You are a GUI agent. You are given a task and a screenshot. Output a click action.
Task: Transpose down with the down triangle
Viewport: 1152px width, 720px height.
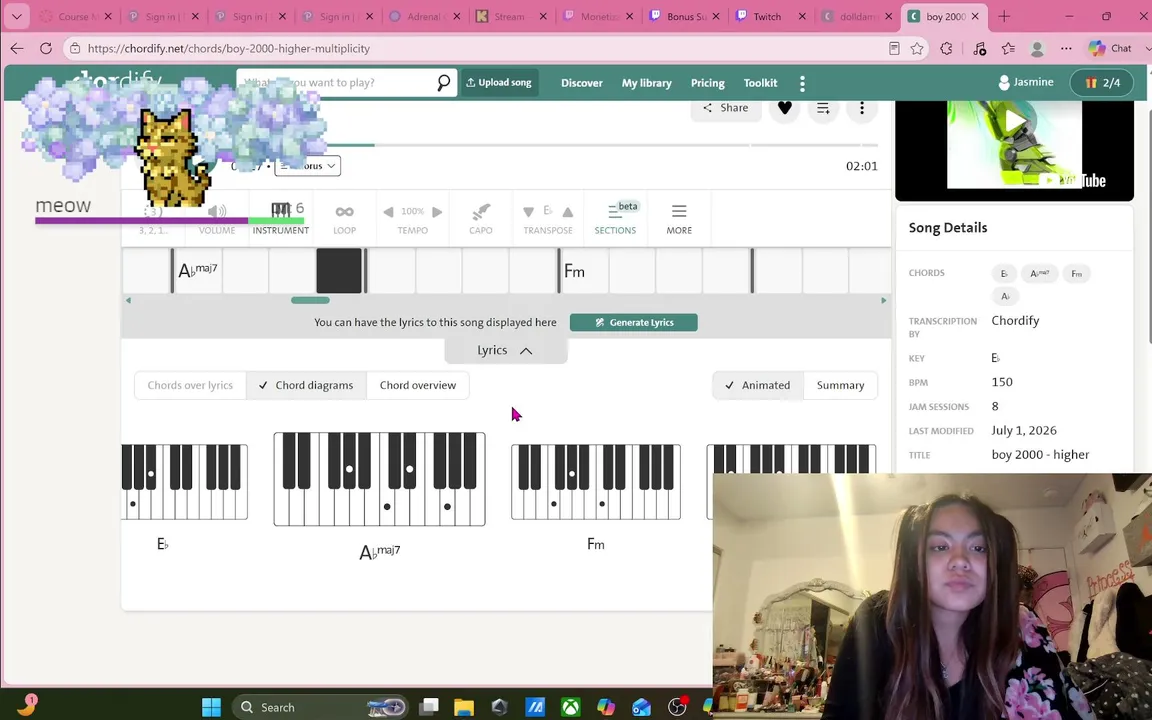pos(528,212)
